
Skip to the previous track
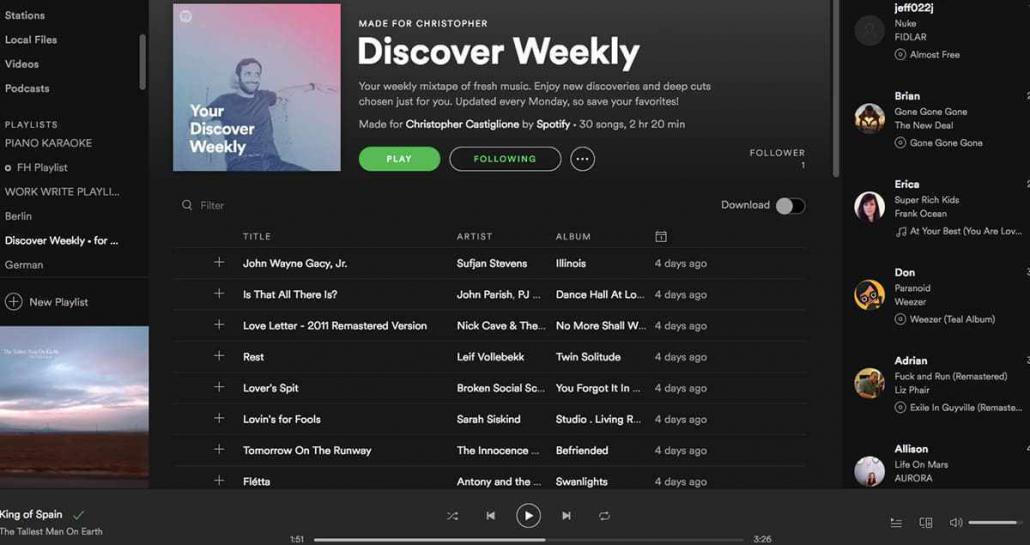(490, 516)
